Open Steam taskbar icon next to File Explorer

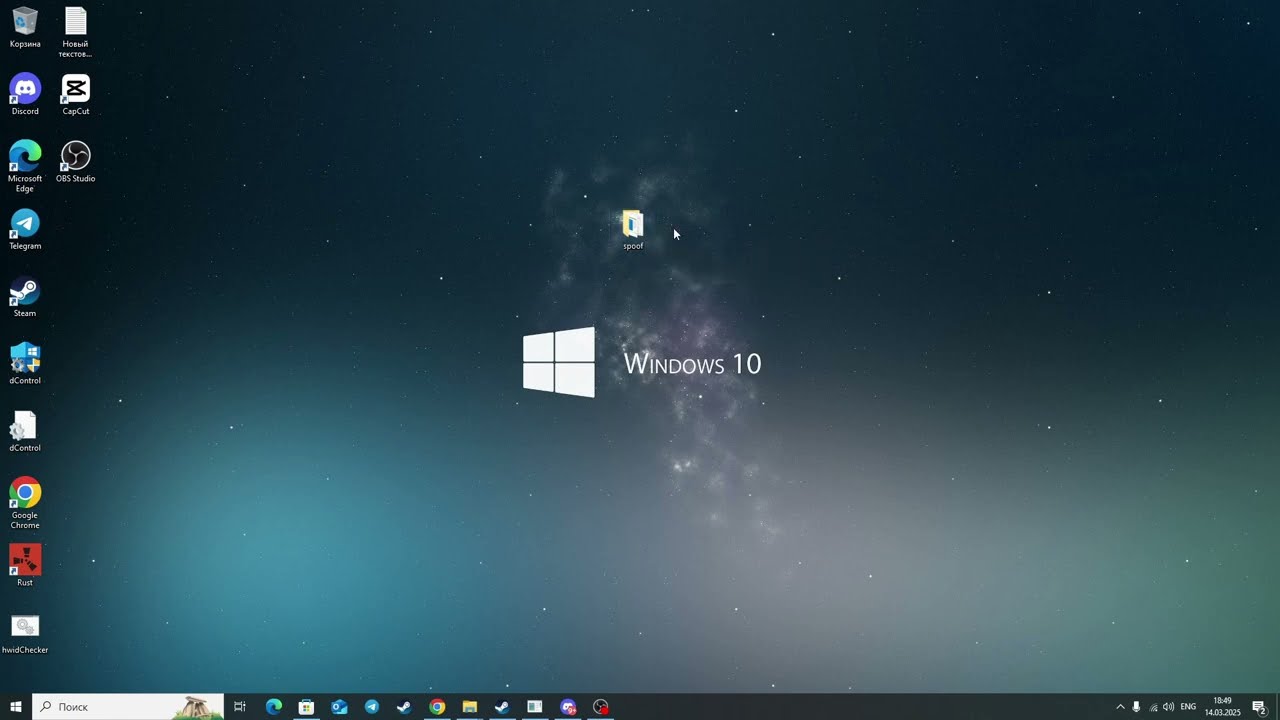(502, 707)
